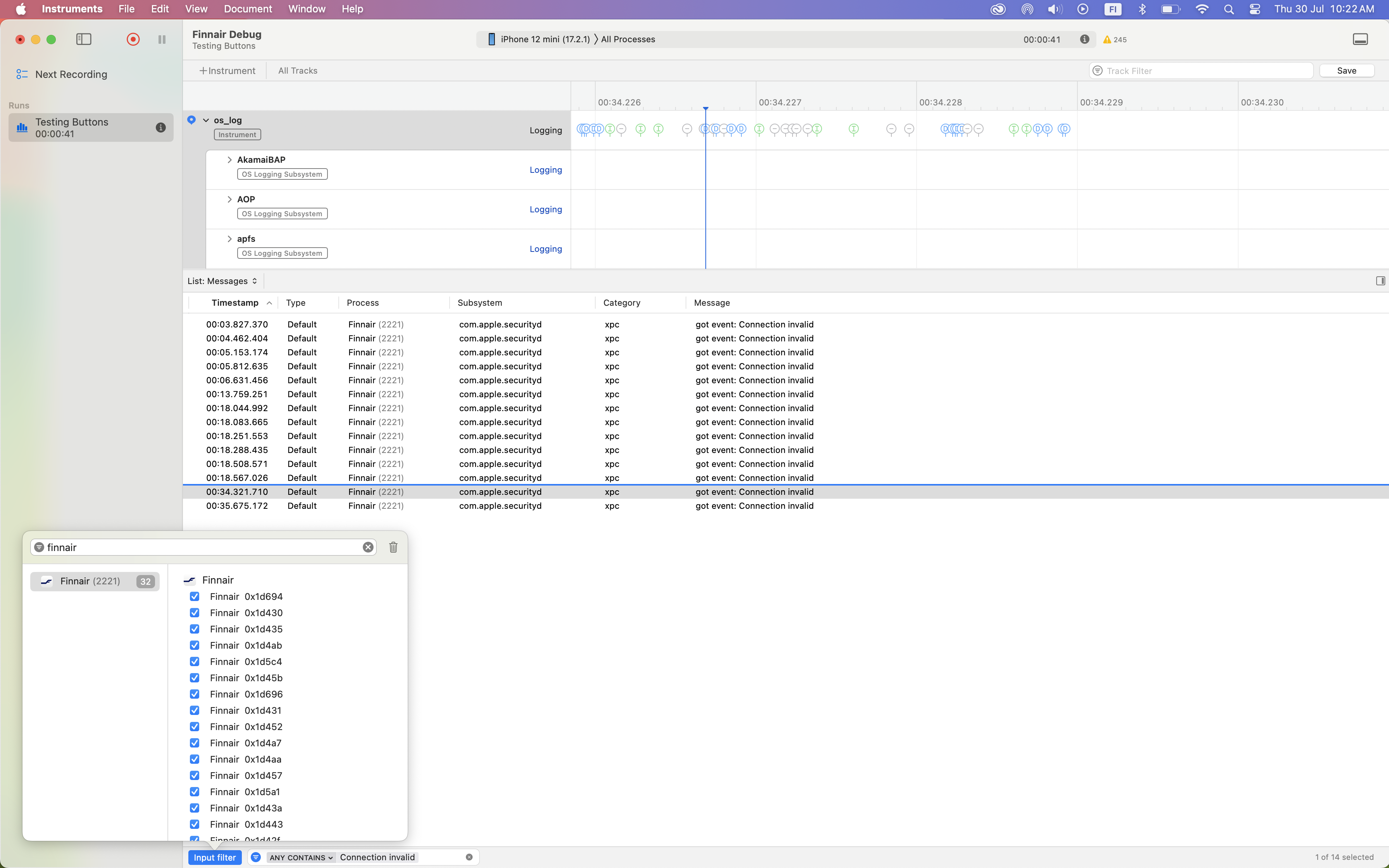Click the info icon next to 00:00:41
Viewport: 1389px width, 868px height.
coord(1084,39)
